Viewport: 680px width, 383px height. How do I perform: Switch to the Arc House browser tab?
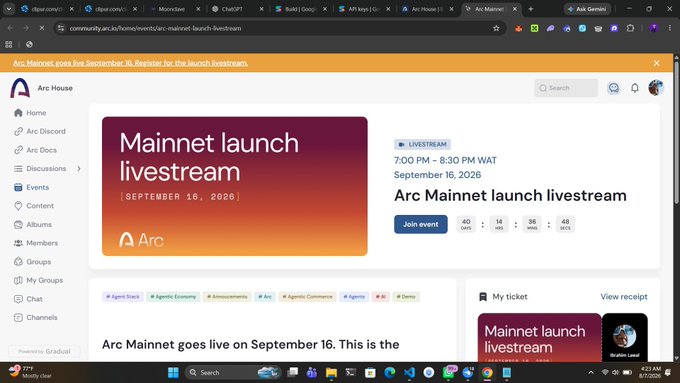pyautogui.click(x=427, y=9)
